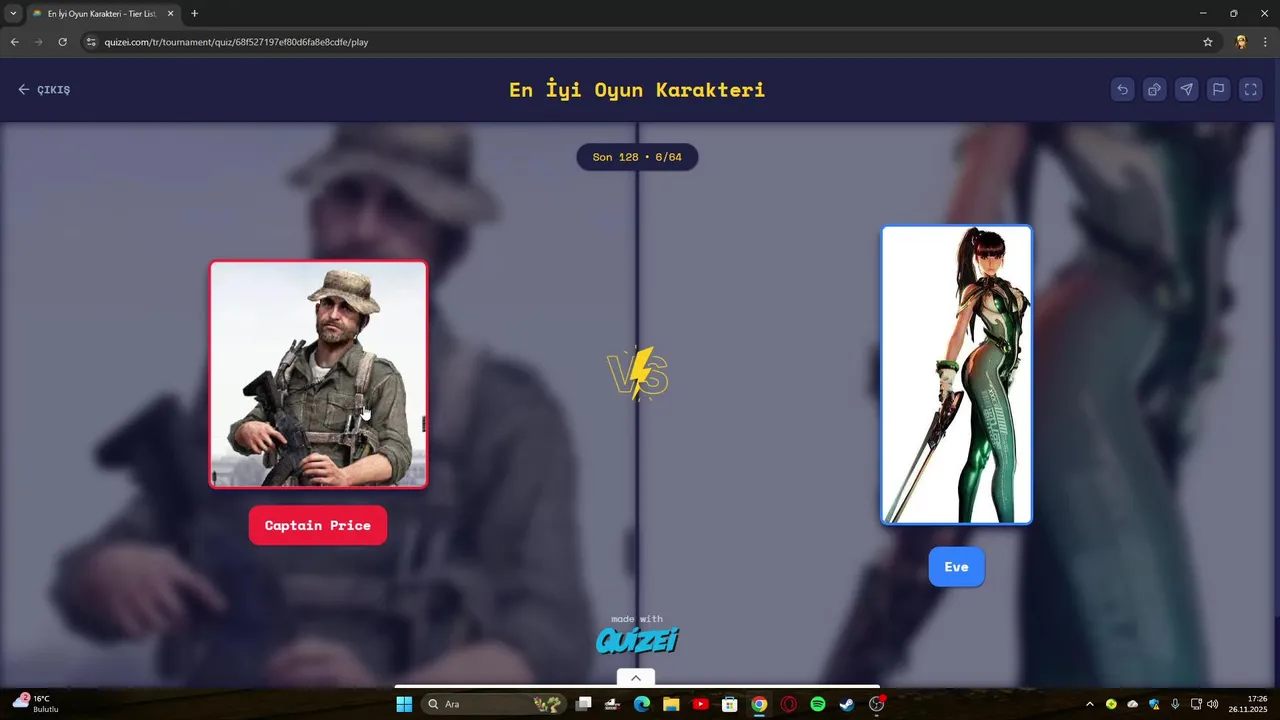Screen dimensions: 1280x720
Task: Vote for Eve button
Action: (x=956, y=567)
